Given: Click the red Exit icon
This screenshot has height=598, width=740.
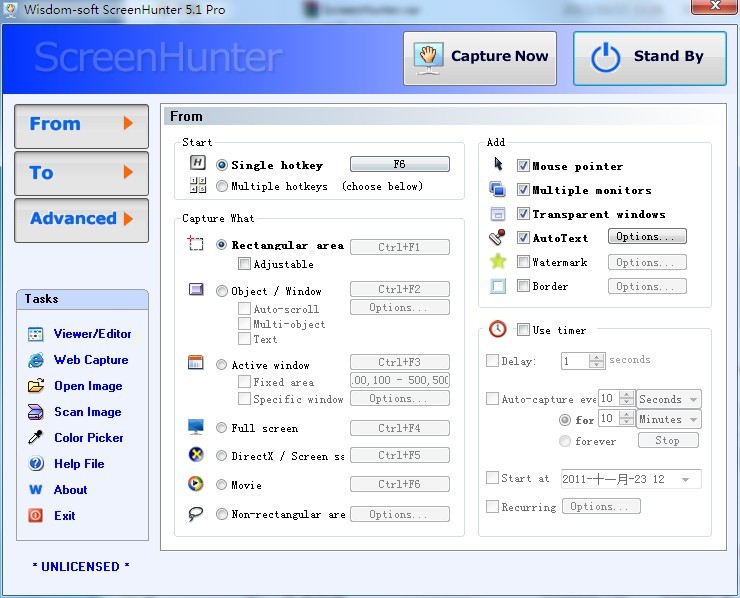Looking at the screenshot, I should [x=36, y=516].
